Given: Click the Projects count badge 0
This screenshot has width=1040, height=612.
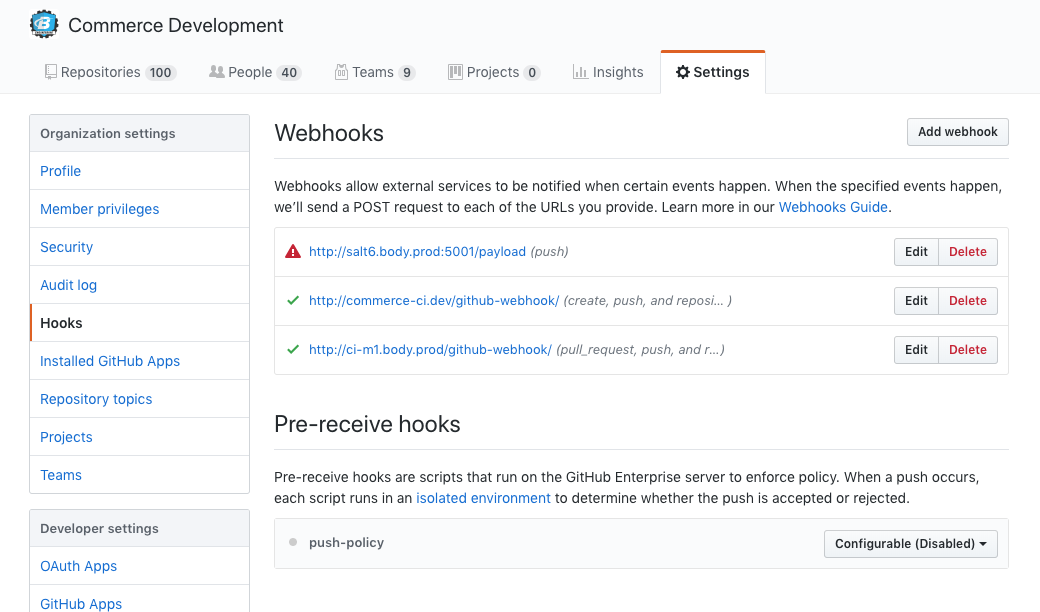Looking at the screenshot, I should click(532, 72).
